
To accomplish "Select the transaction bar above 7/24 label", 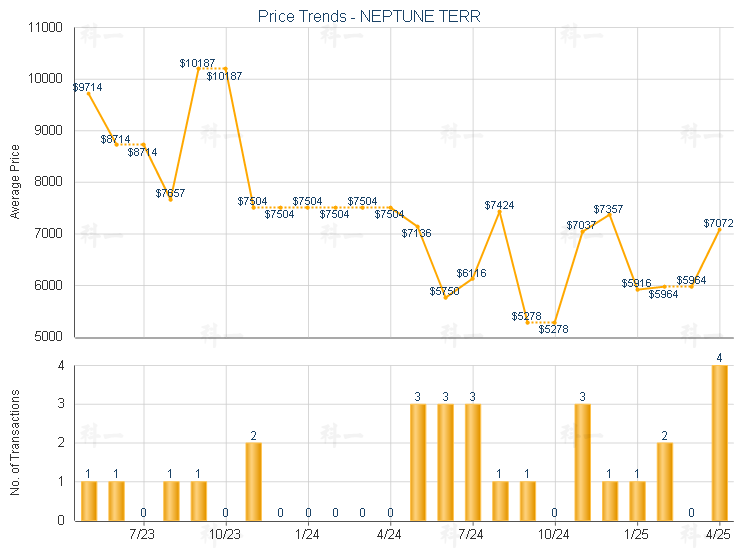I will (x=473, y=462).
